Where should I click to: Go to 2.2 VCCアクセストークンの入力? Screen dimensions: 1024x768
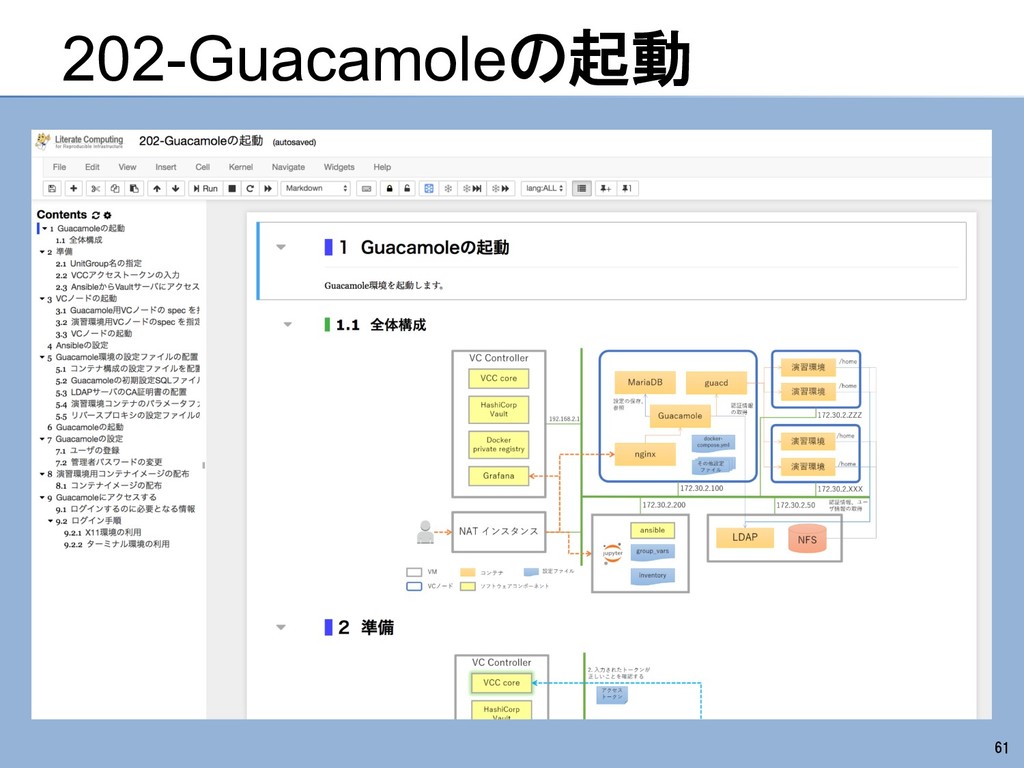(x=118, y=276)
